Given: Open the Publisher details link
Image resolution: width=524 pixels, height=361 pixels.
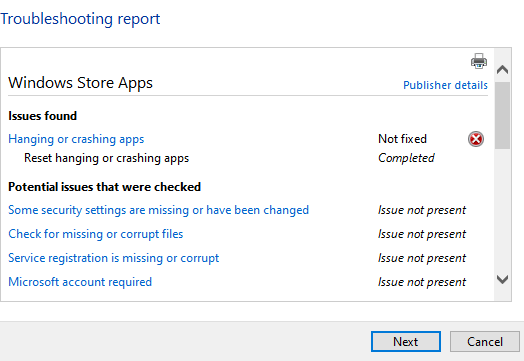Looking at the screenshot, I should click(445, 85).
